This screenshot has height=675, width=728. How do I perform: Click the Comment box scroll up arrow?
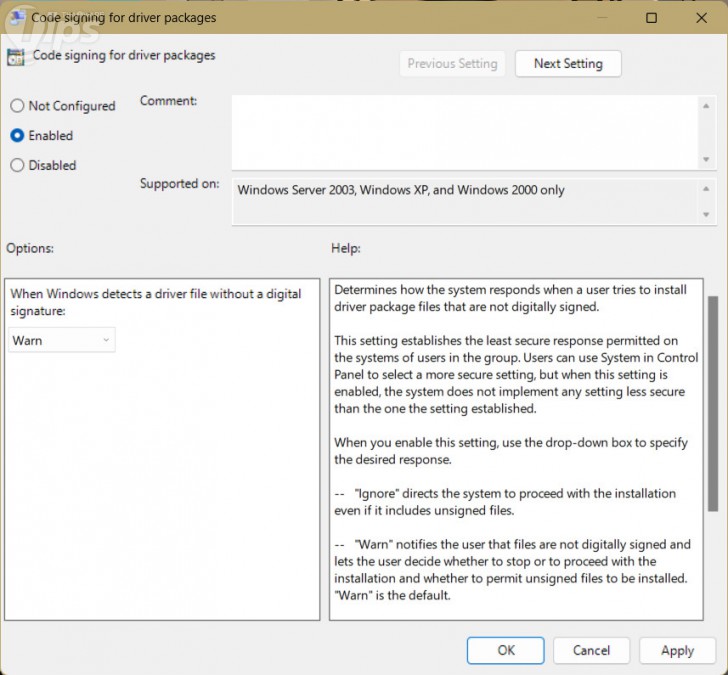(706, 106)
